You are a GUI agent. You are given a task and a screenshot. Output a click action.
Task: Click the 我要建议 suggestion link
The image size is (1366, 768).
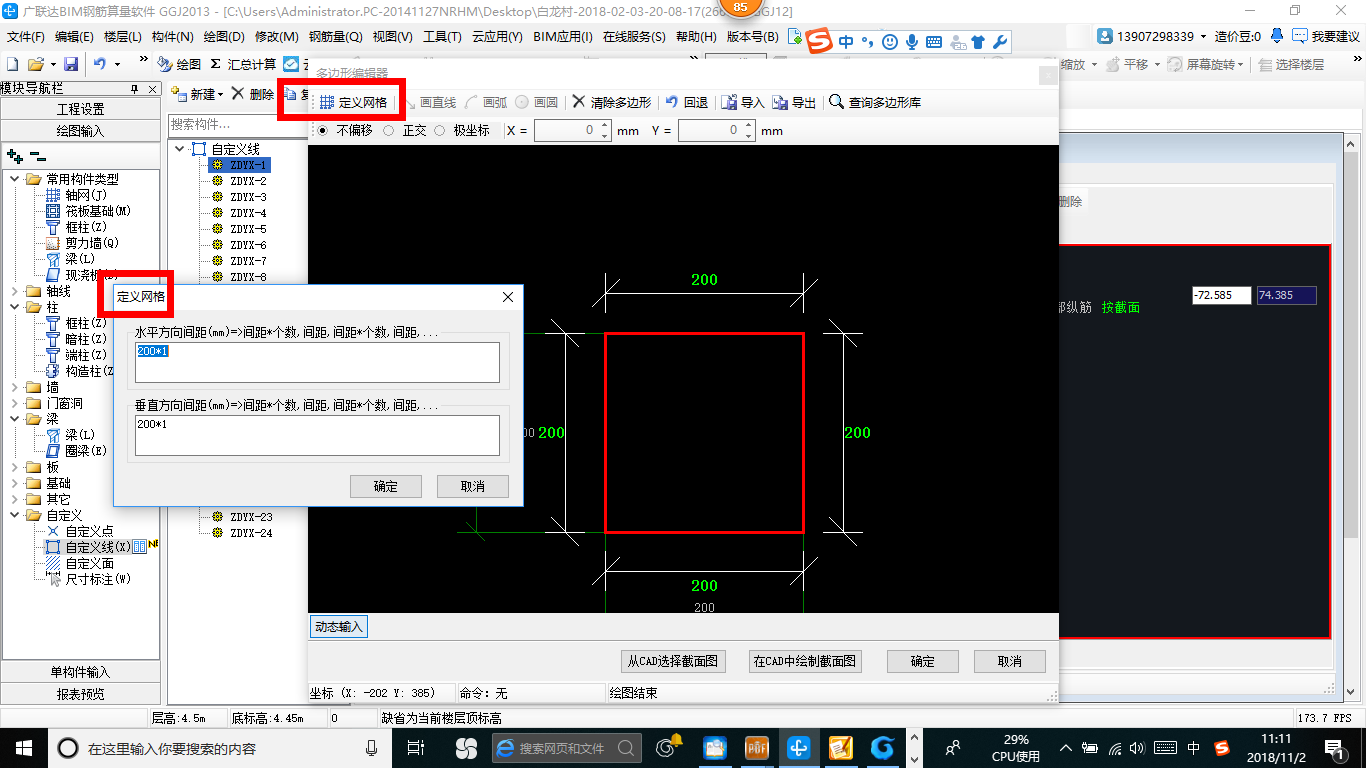[x=1326, y=36]
